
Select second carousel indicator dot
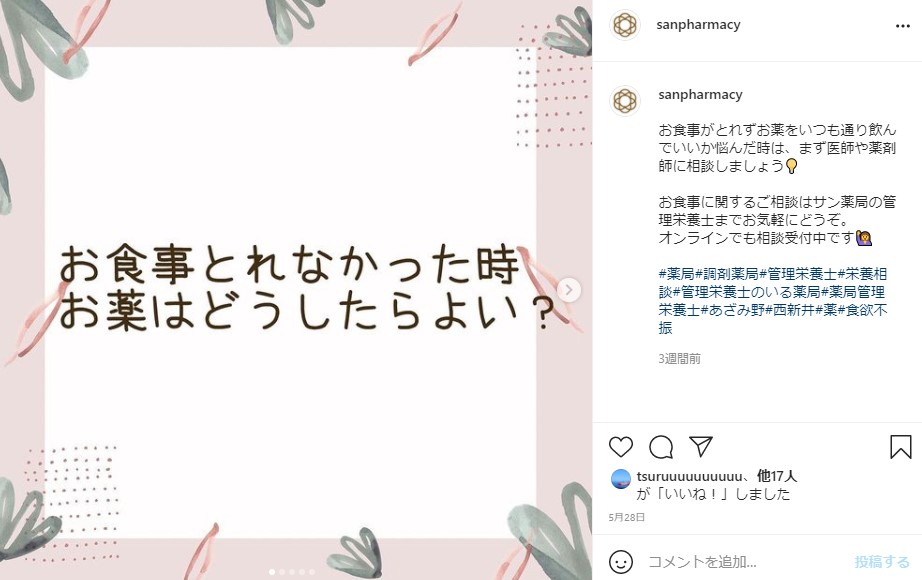click(x=282, y=572)
